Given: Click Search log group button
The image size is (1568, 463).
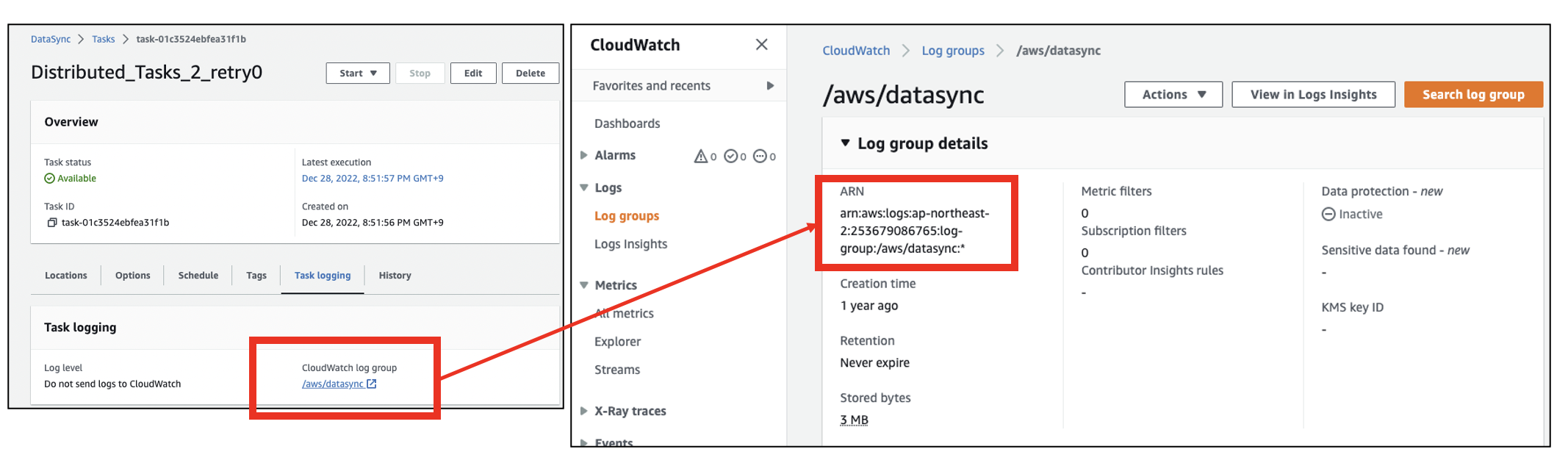Looking at the screenshot, I should coord(1473,95).
